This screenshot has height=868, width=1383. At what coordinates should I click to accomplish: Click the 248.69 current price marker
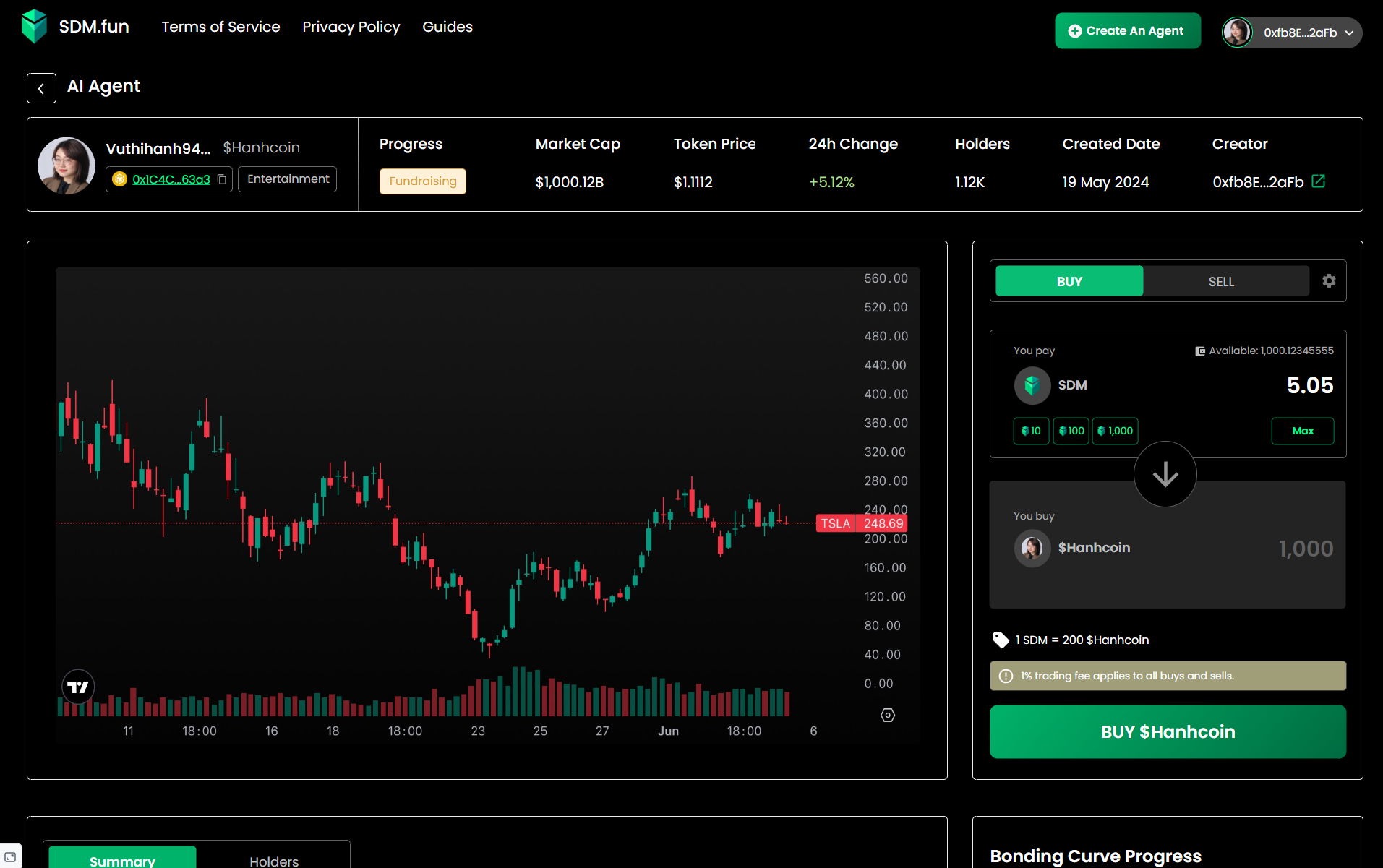[883, 523]
